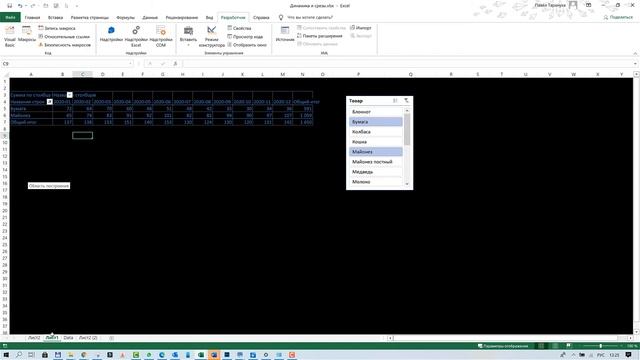This screenshot has width=640, height=360.
Task: Click into the formula bar
Action: (407, 64)
